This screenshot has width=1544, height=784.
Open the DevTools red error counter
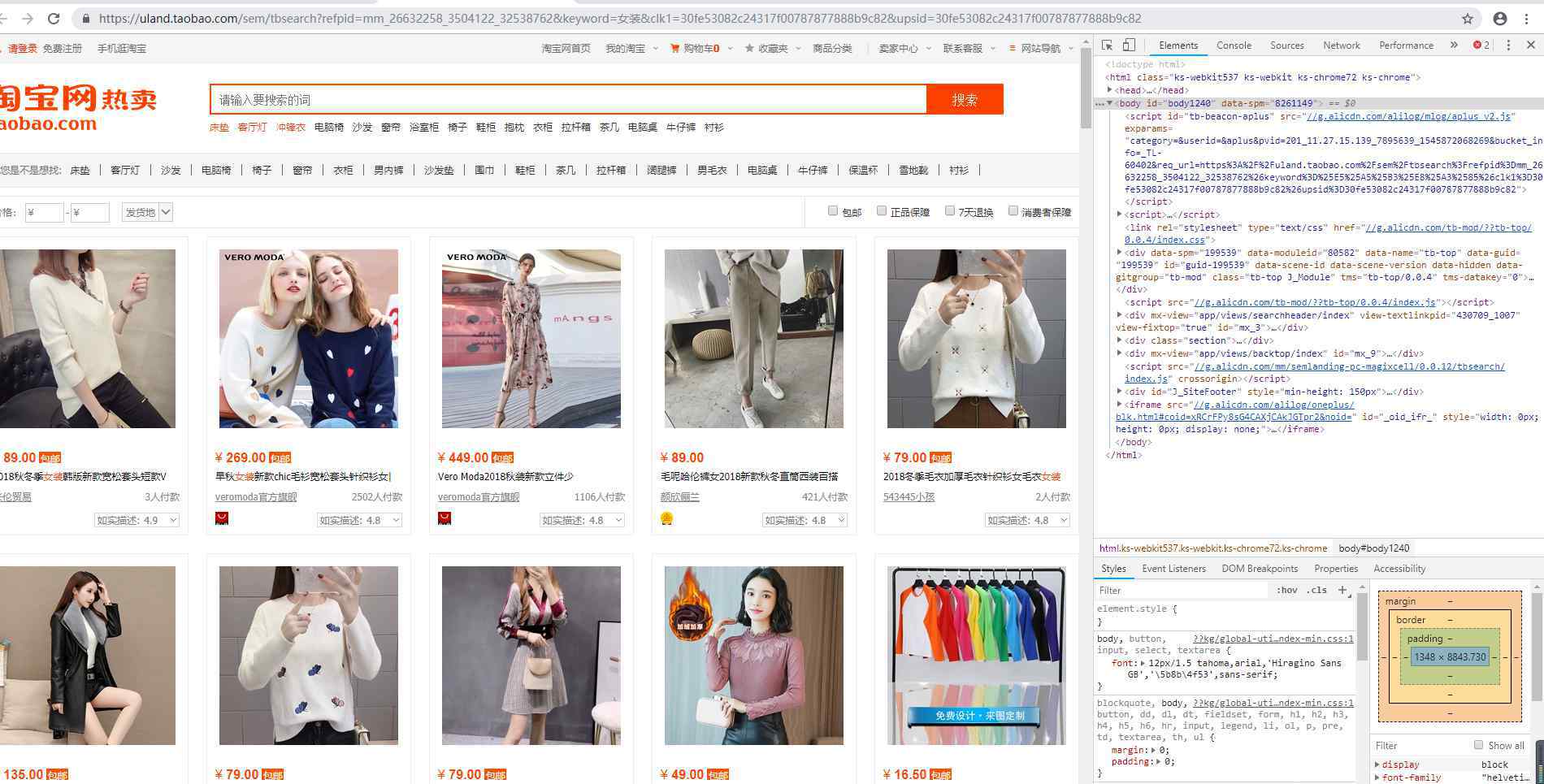pyautogui.click(x=1481, y=45)
